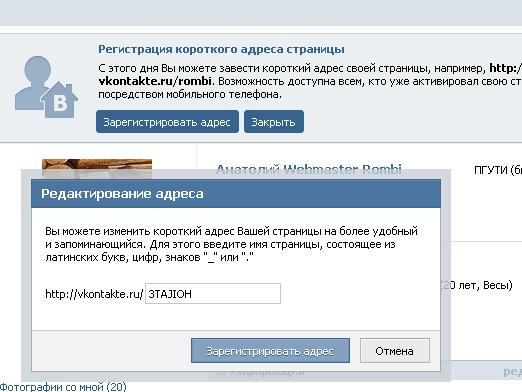Click the Редактирование адреса dialog title
522x392 pixels.
point(122,194)
